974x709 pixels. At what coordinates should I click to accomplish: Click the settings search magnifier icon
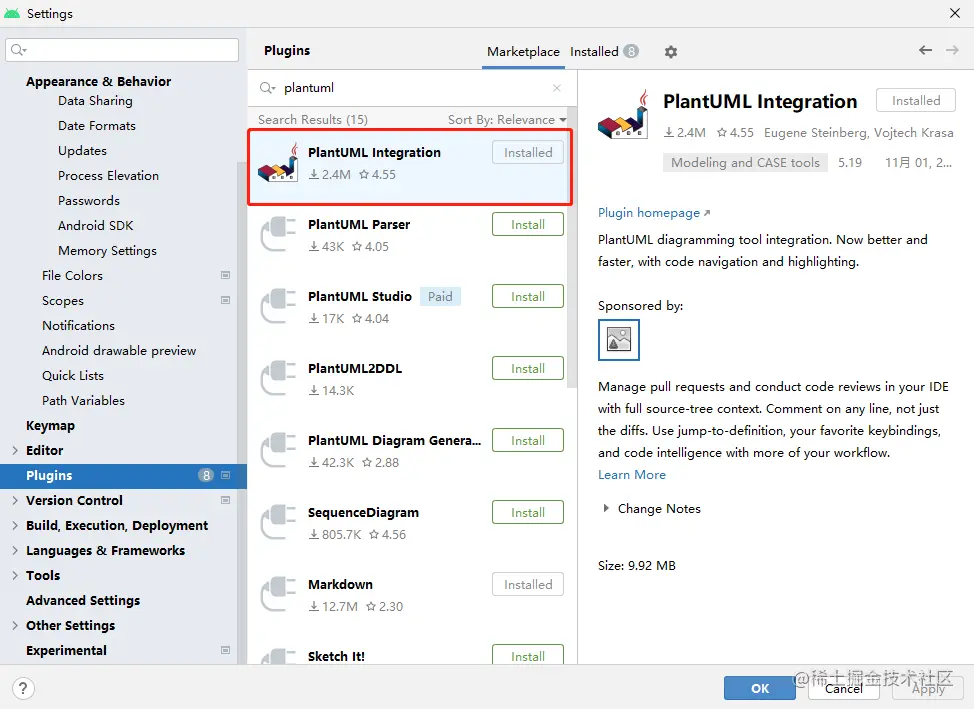pos(19,50)
